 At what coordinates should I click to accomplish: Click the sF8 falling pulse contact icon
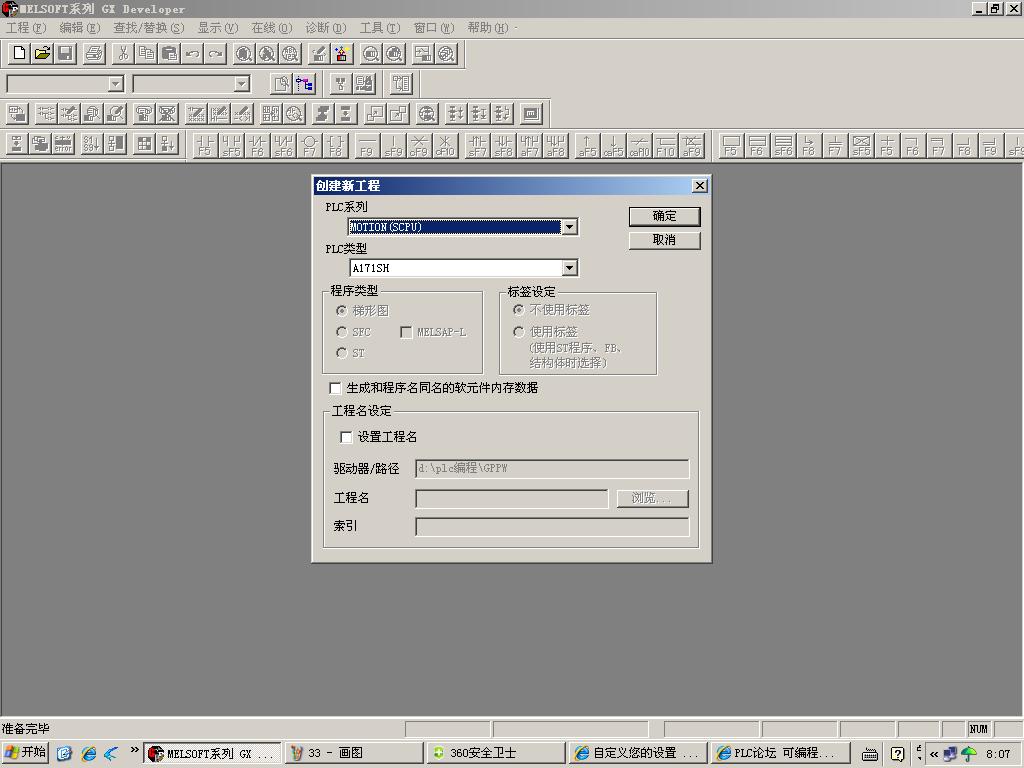(503, 145)
